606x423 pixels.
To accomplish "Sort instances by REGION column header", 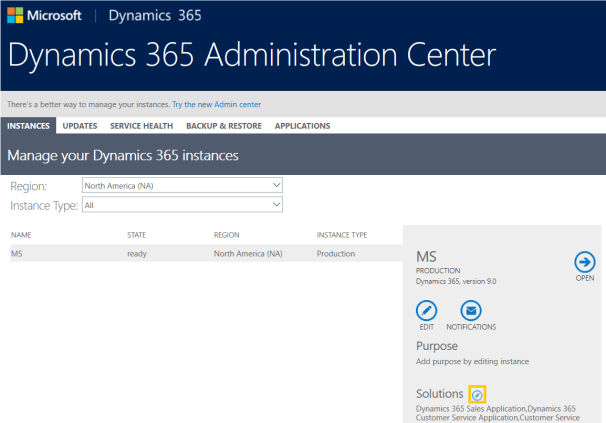I will (227, 235).
